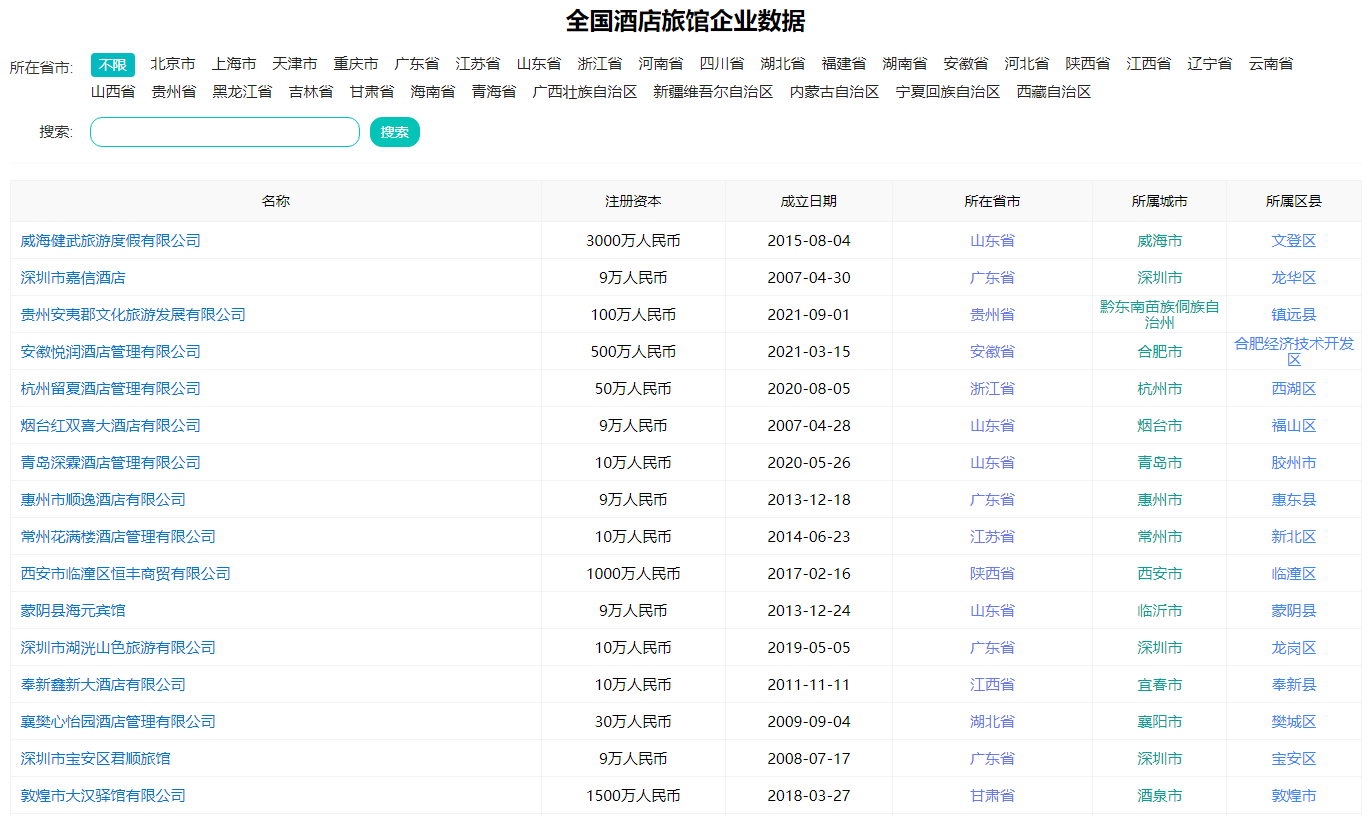Open district link 樊城区
Screen dimensions: 1369x816
click(x=1294, y=722)
